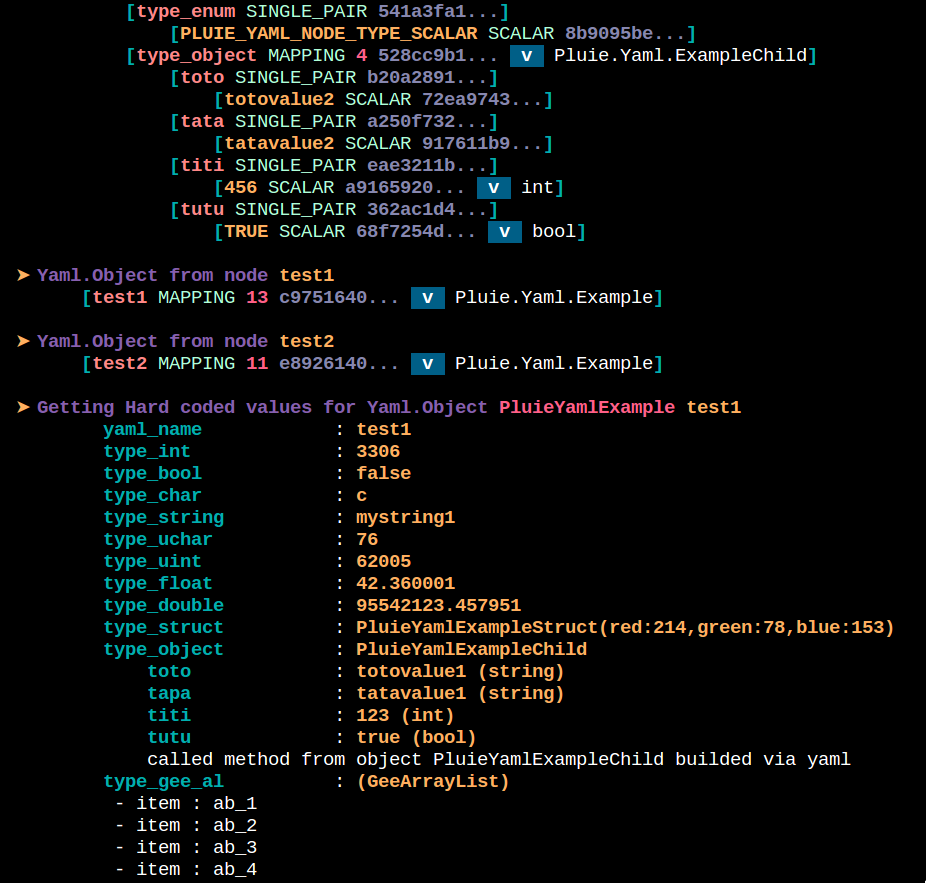Screen dimensions: 926x883
Task: Click the 'type_struct' field label
Action: click(x=164, y=628)
